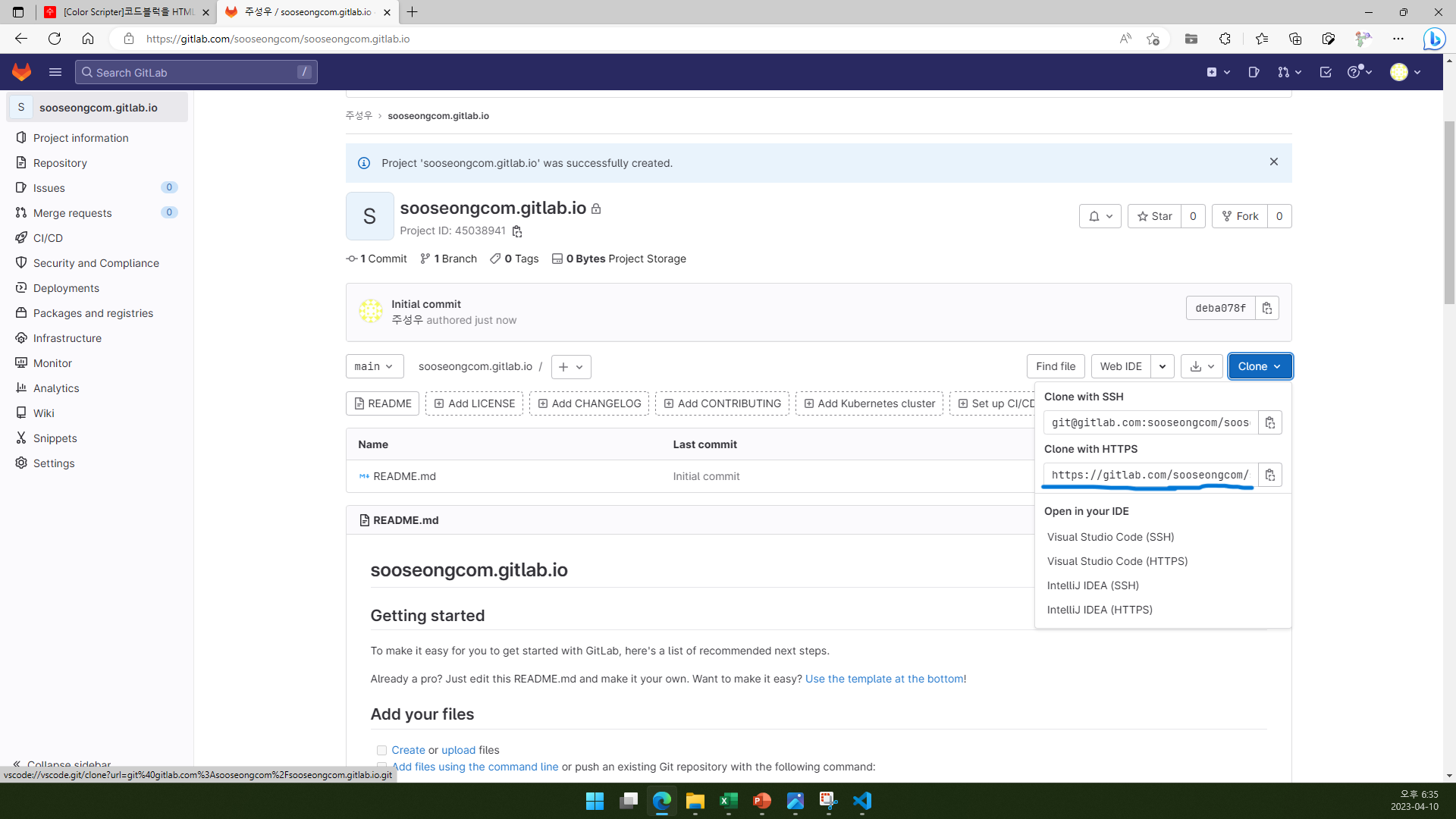The width and height of the screenshot is (1456, 819).
Task: Click the Find file button
Action: (1056, 366)
